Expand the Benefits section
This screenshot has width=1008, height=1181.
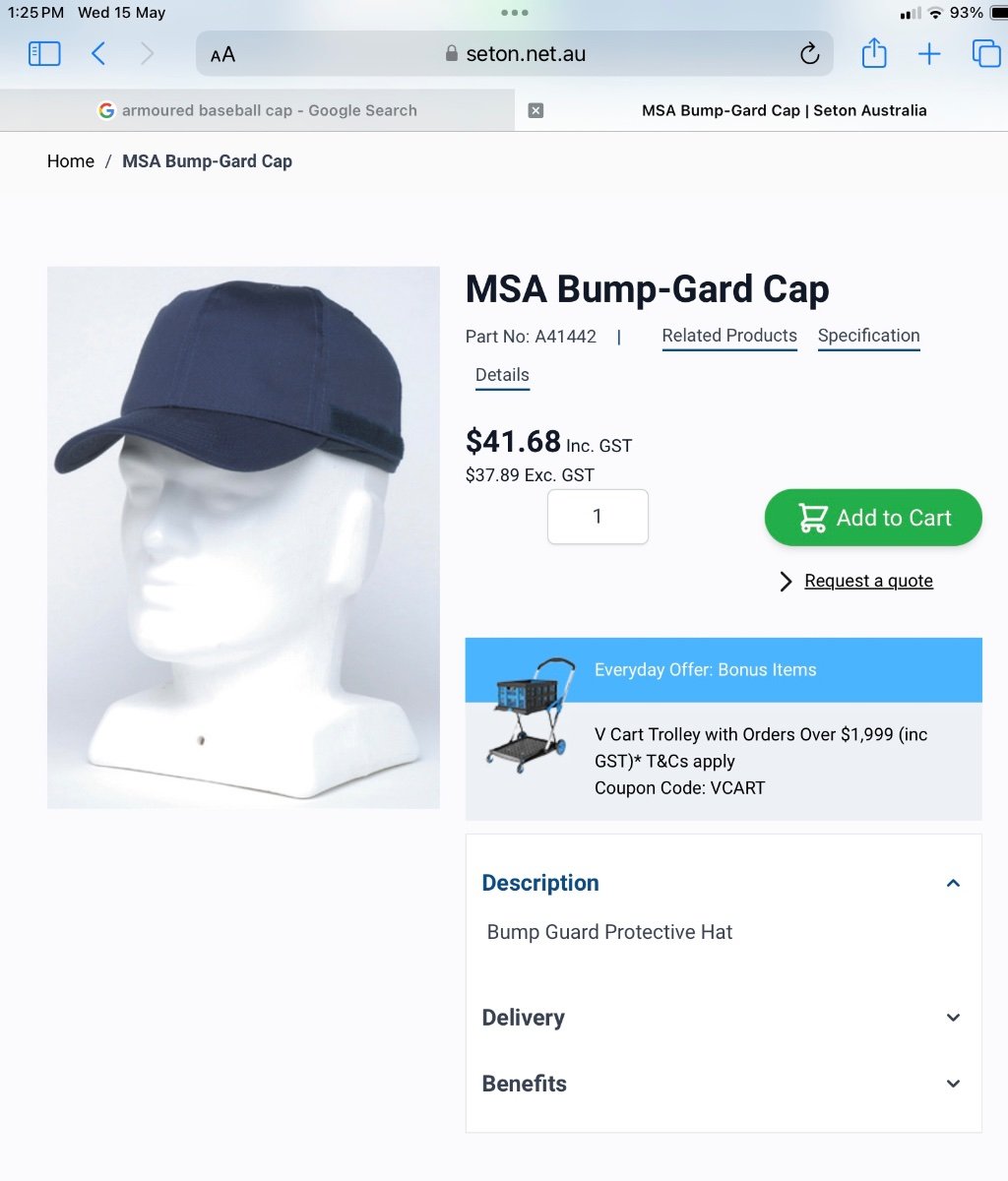point(724,1084)
